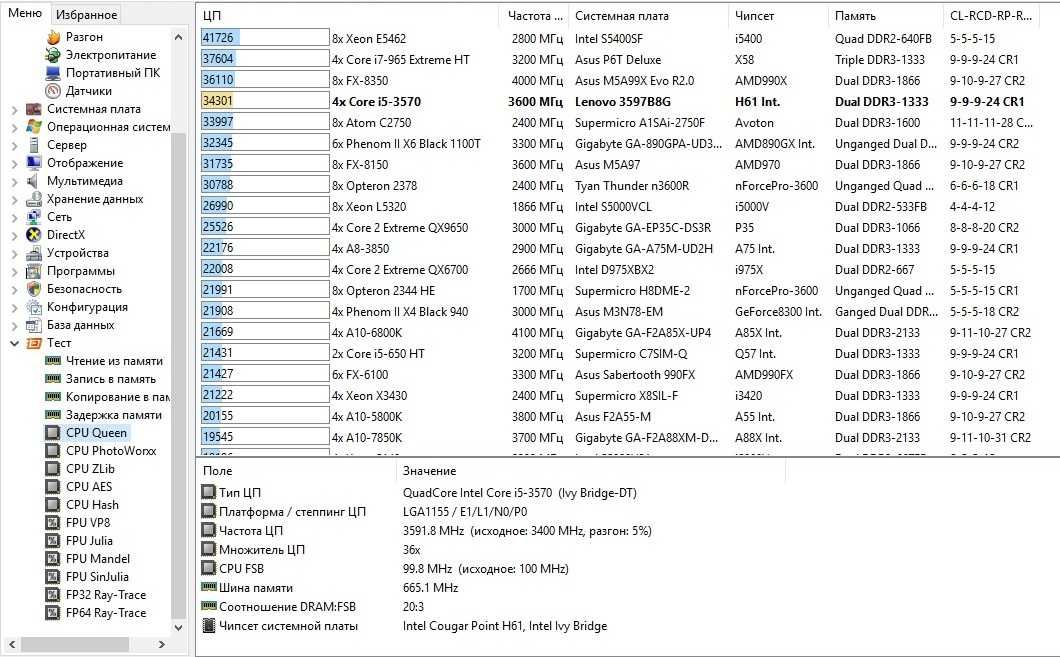Sort by the Чипсет column header

(777, 16)
